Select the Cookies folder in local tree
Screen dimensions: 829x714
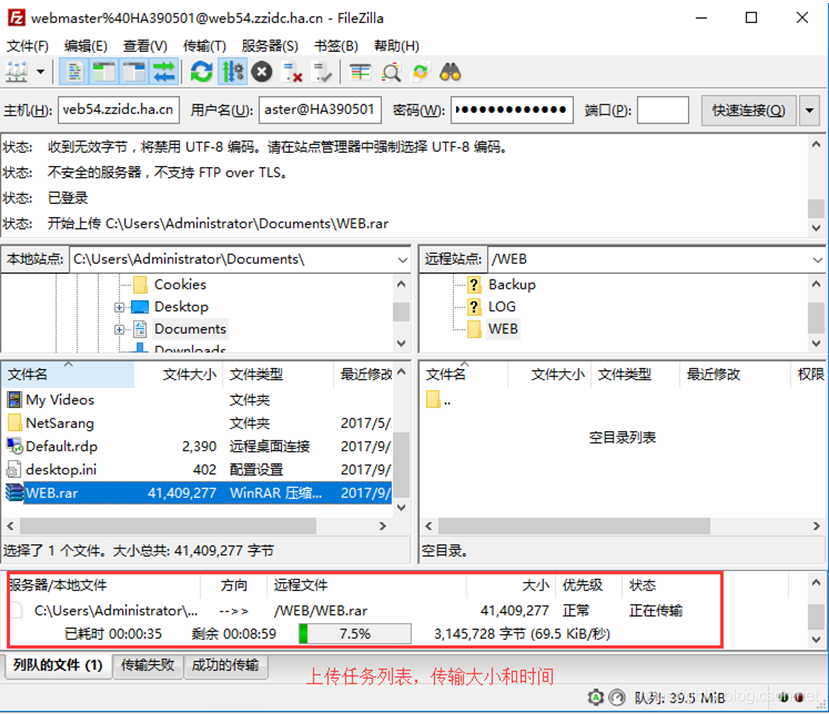pos(180,285)
